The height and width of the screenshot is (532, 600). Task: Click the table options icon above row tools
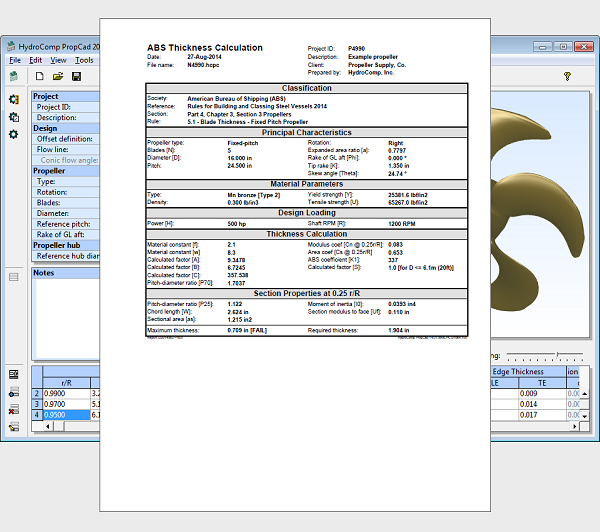14,374
